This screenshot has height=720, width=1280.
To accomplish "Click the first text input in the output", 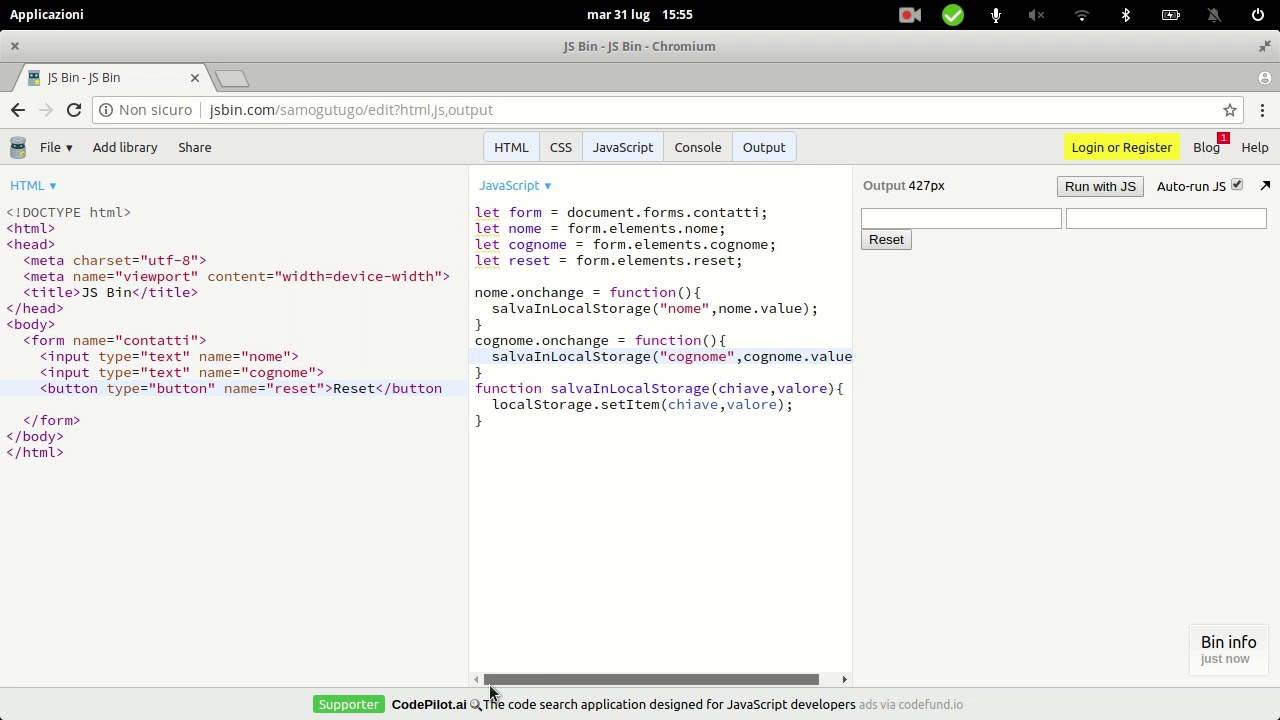I will coord(961,218).
